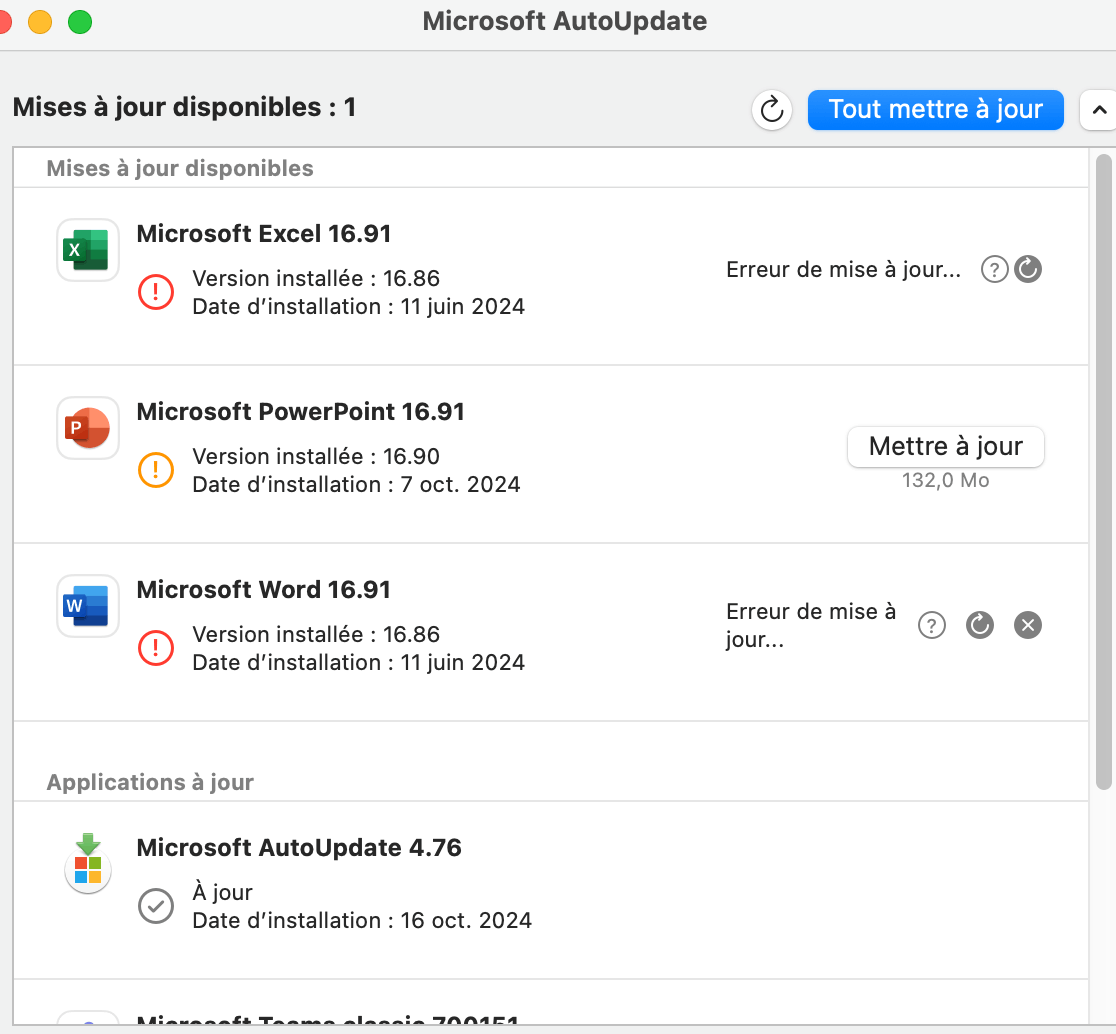
Task: Click the Applications à jour section header
Action: [x=150, y=782]
